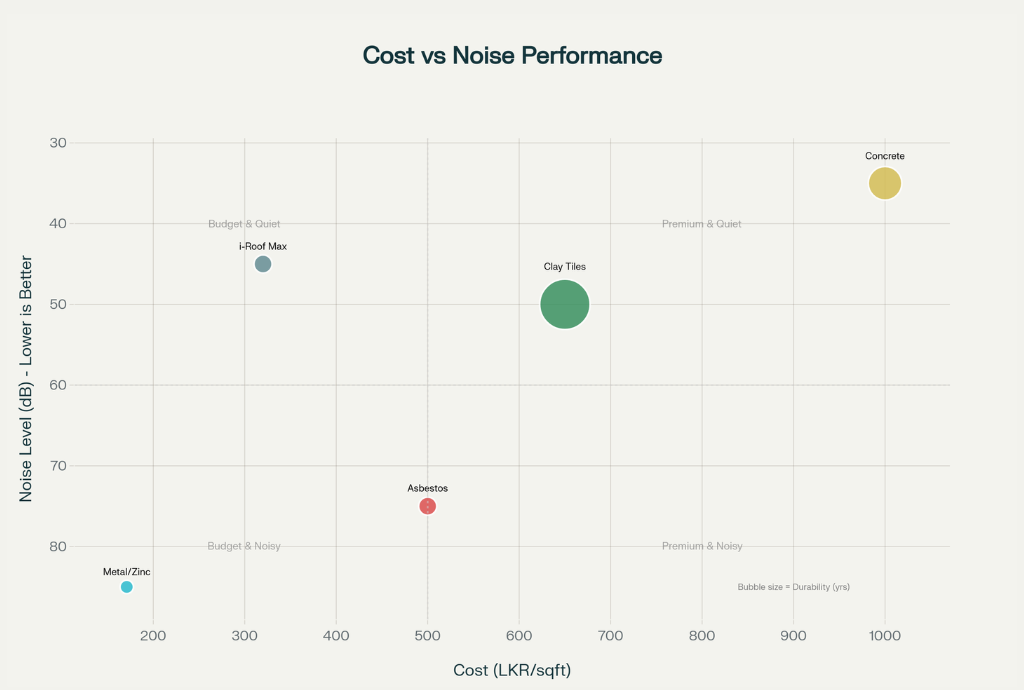Click the Premium & Quiet quadrant label
Viewport: 1024px width, 690px height.
pos(700,224)
